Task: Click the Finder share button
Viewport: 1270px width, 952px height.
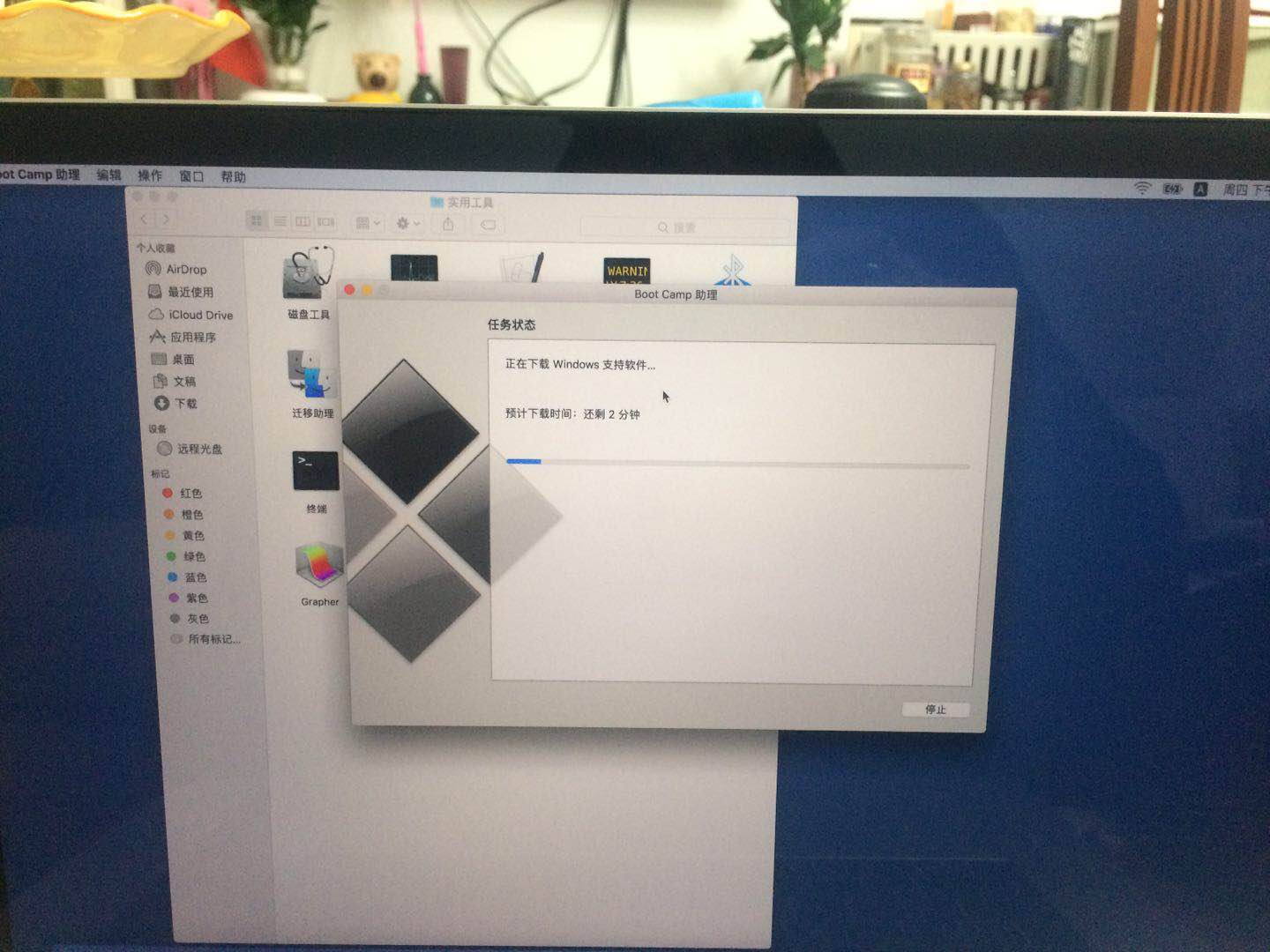Action: (448, 225)
